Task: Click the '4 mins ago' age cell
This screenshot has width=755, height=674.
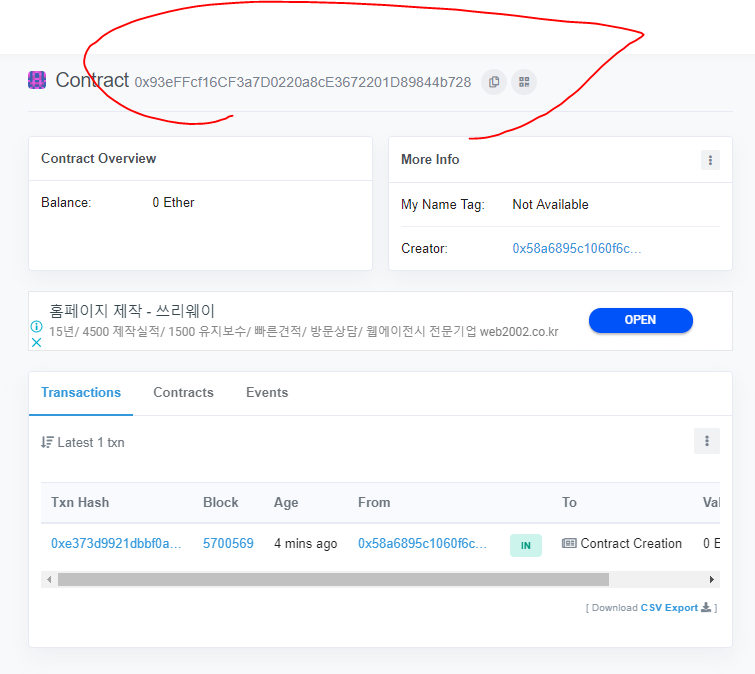Action: (x=306, y=544)
